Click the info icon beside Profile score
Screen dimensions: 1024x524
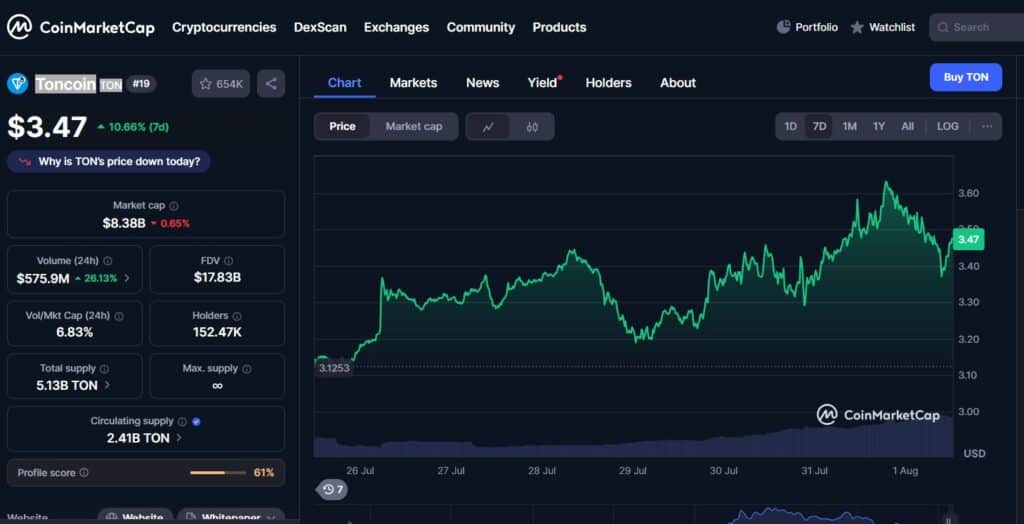pos(84,472)
